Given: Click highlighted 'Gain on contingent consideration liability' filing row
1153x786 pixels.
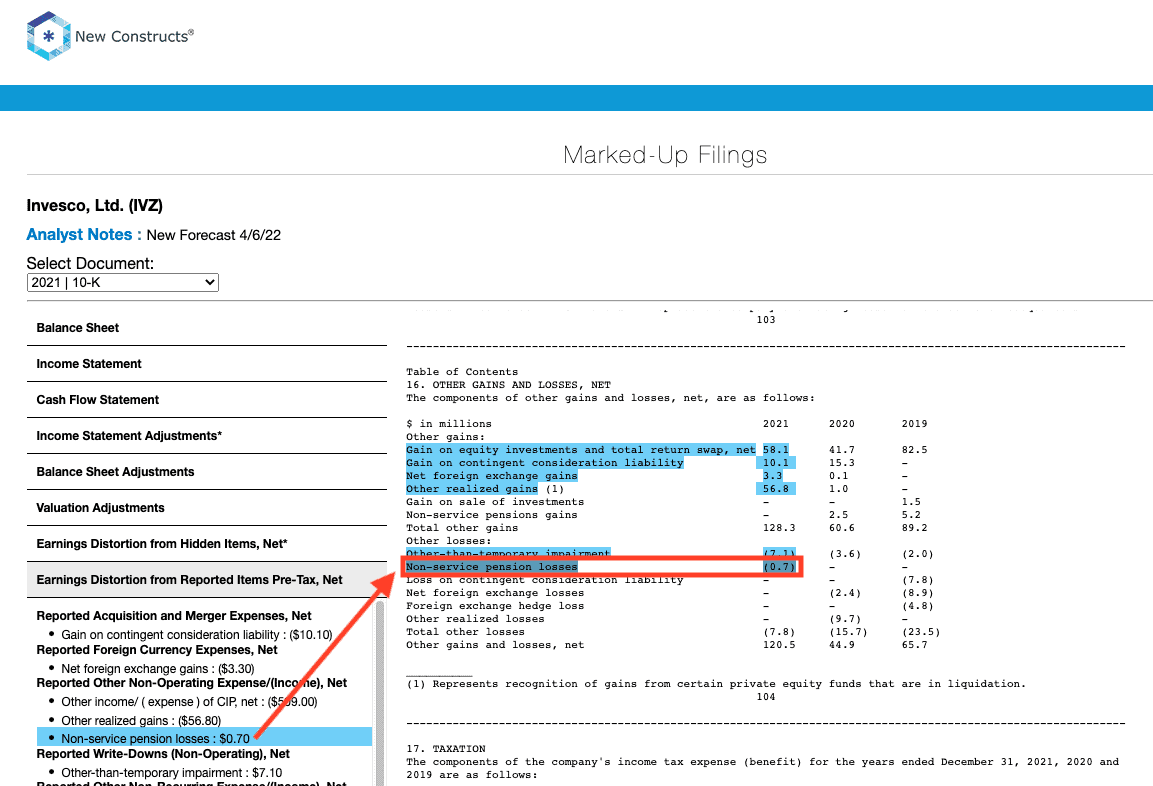Looking at the screenshot, I should [x=544, y=463].
